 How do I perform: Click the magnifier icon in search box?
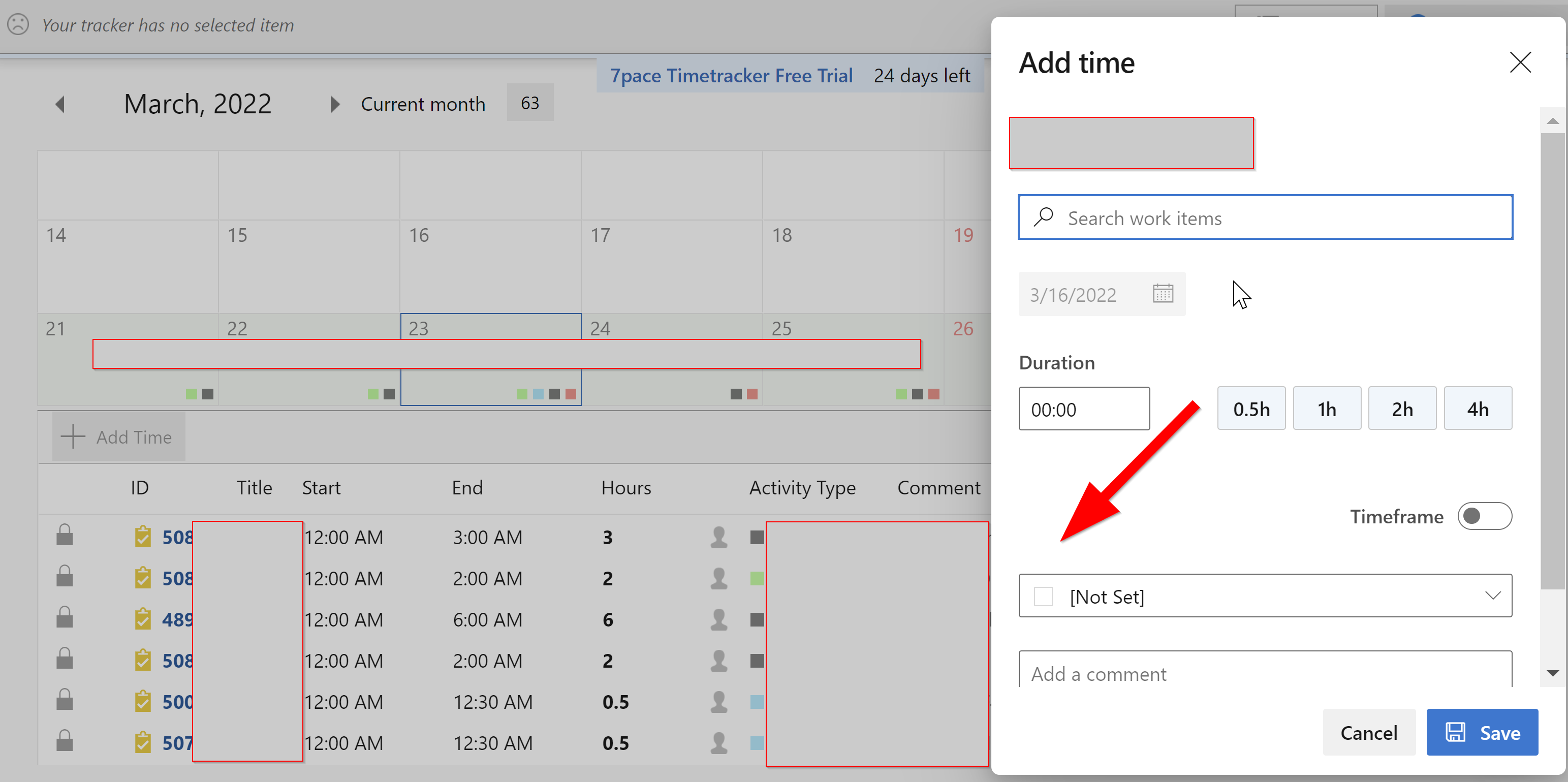(1043, 216)
